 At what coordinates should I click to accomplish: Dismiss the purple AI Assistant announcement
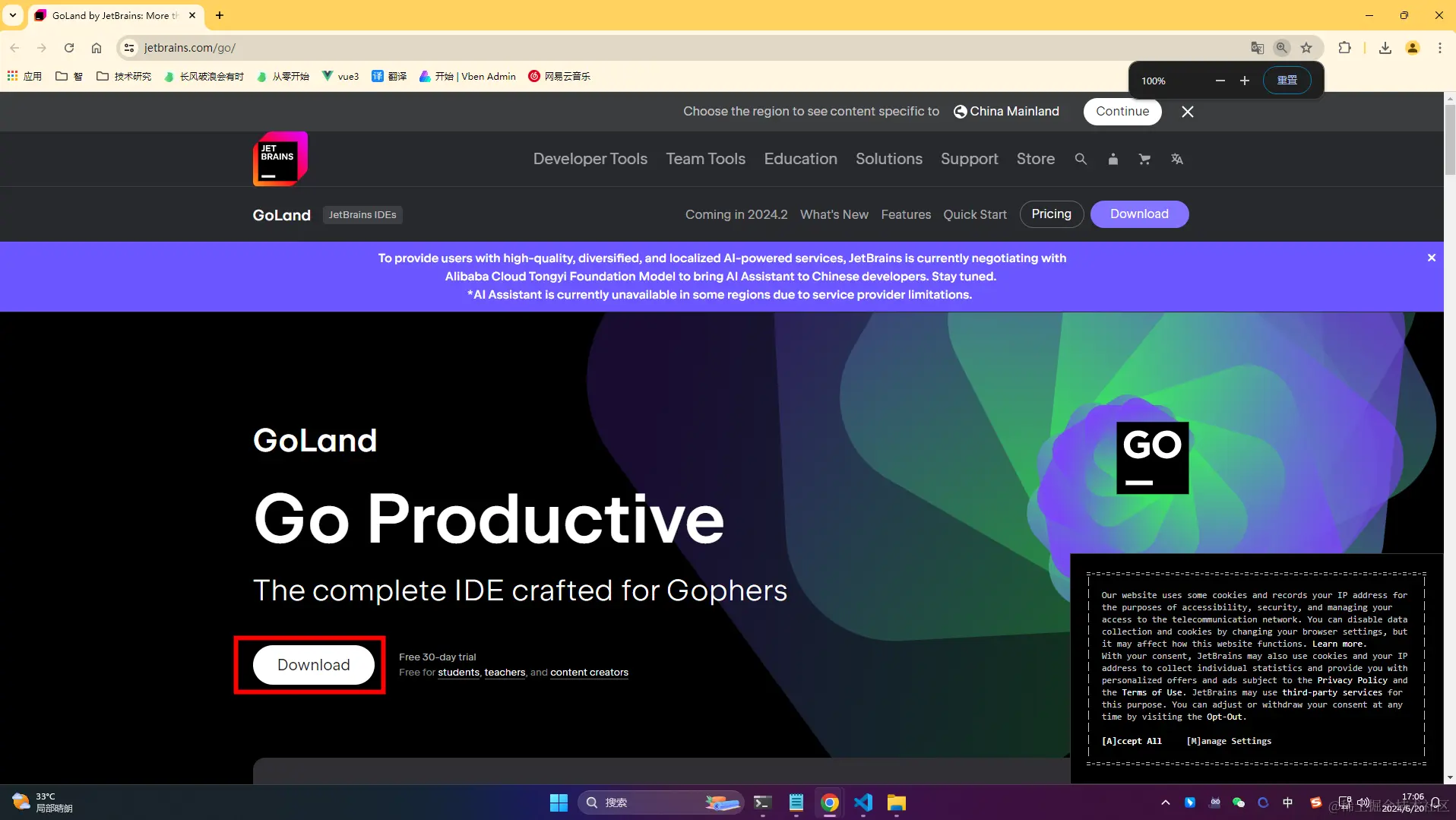coord(1432,258)
